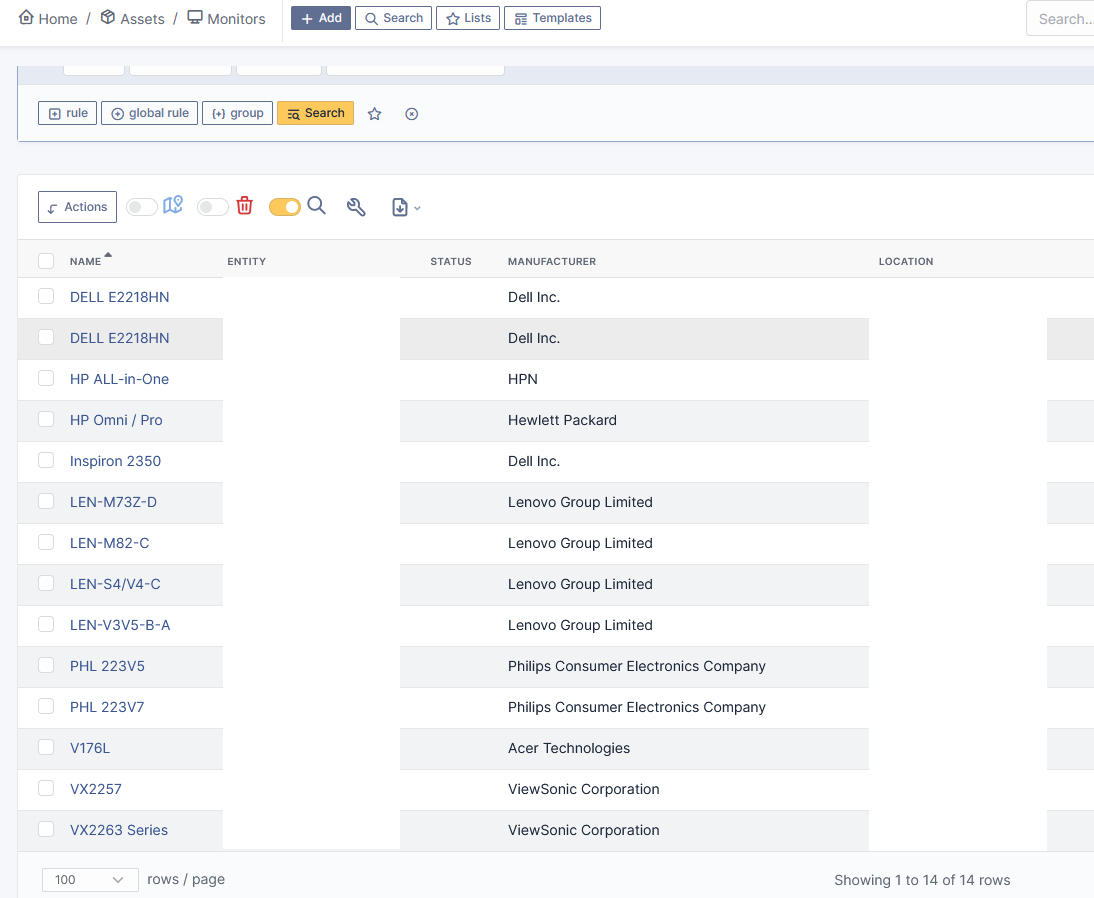
Task: Check the HP ALL-in-One row checkbox
Action: coord(46,378)
